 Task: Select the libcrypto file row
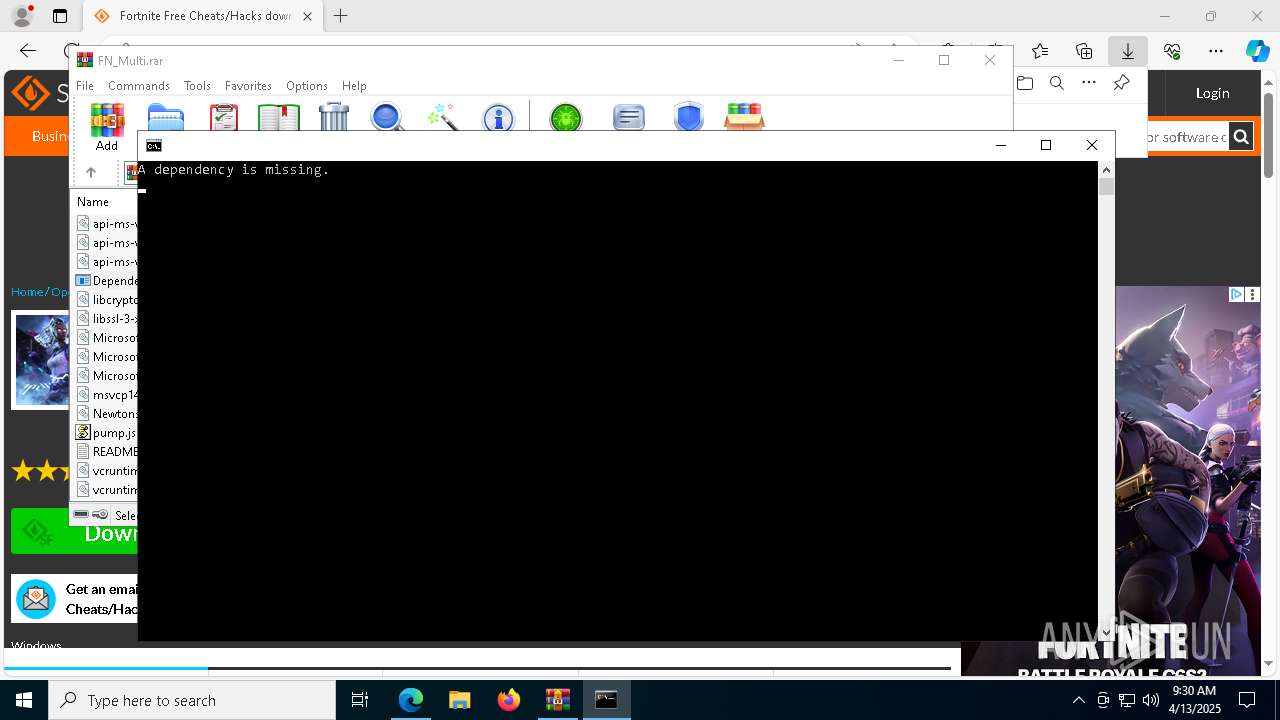(106, 300)
